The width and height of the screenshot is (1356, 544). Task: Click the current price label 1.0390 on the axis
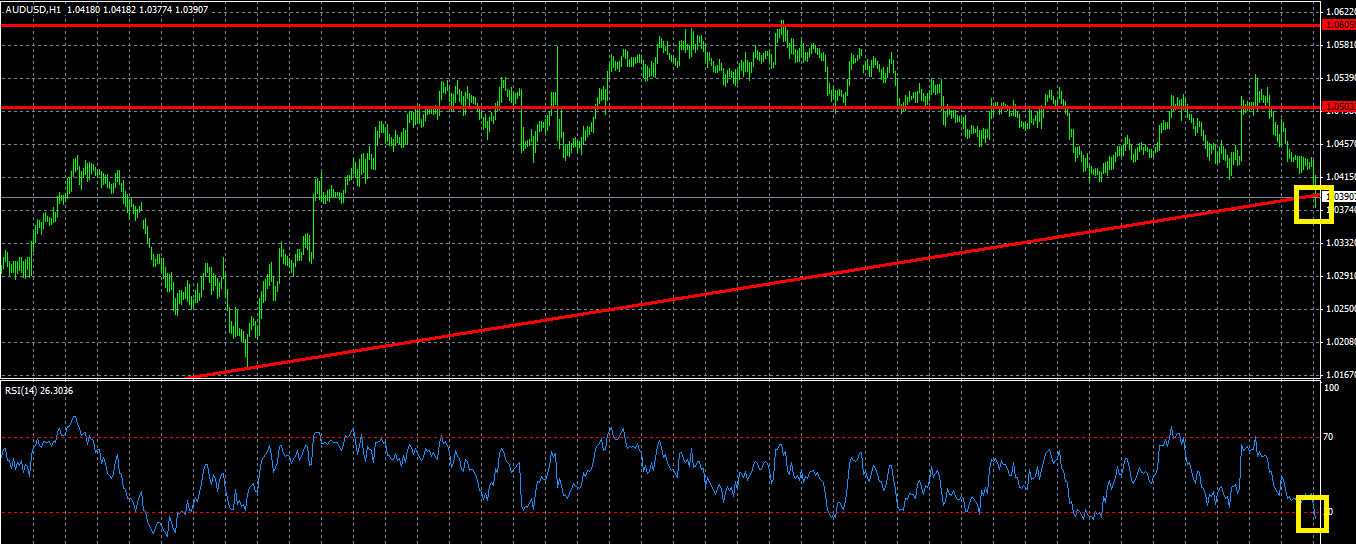(x=1339, y=197)
